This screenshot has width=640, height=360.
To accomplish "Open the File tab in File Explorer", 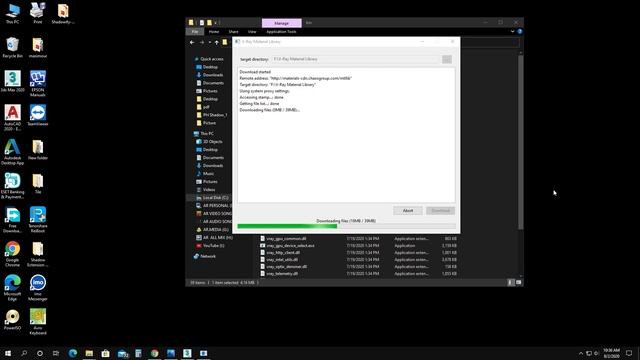I will pyautogui.click(x=195, y=31).
